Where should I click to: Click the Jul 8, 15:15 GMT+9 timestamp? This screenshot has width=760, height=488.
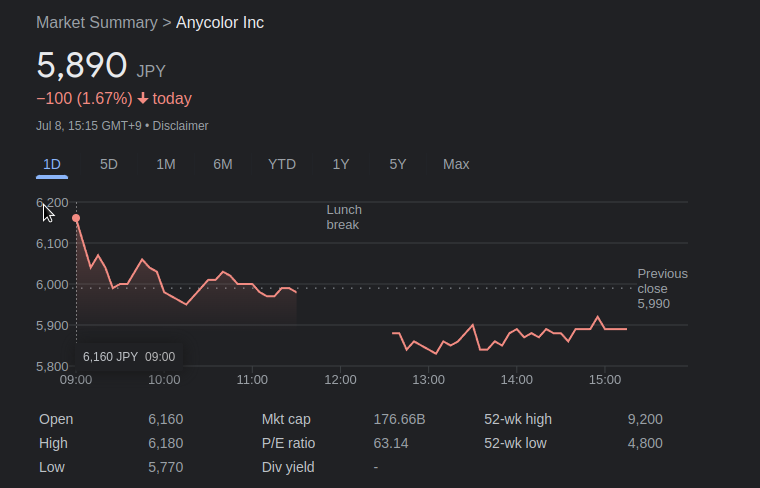coord(89,126)
